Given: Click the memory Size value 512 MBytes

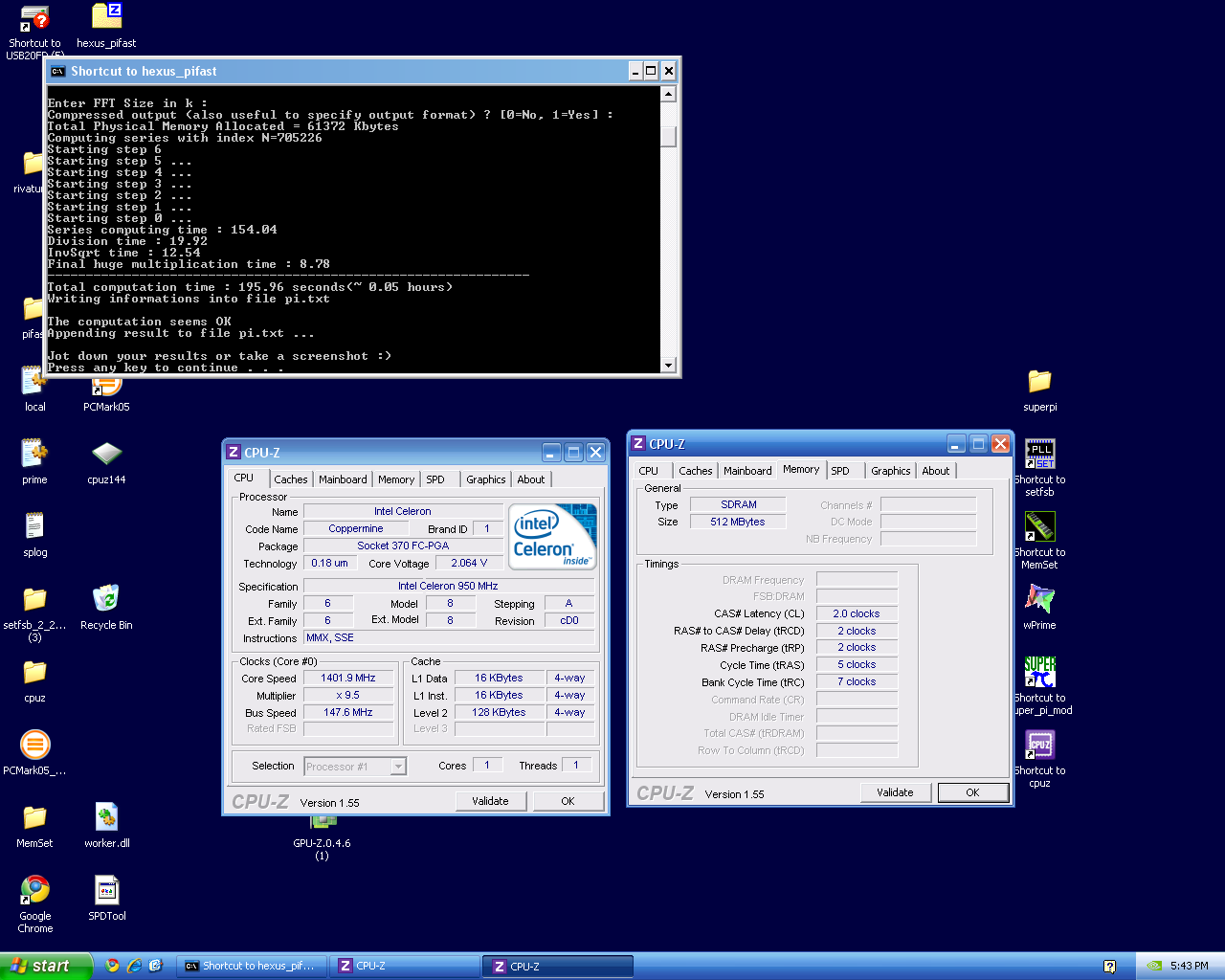Looking at the screenshot, I should [738, 522].
